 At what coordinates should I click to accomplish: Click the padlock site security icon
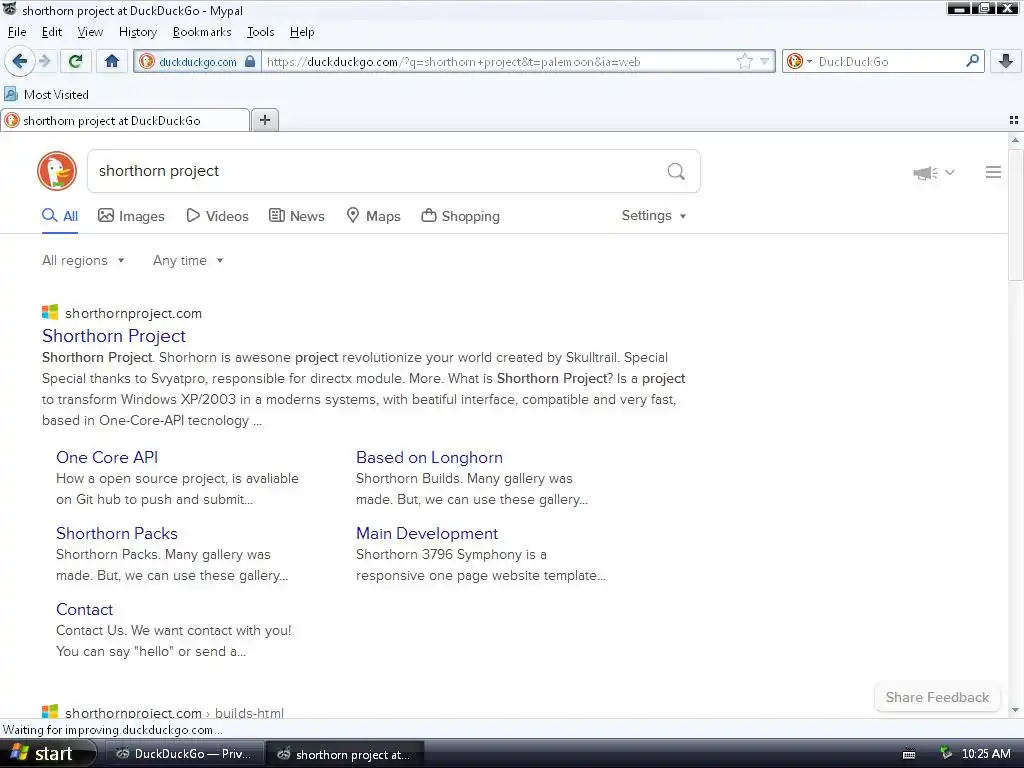click(249, 61)
